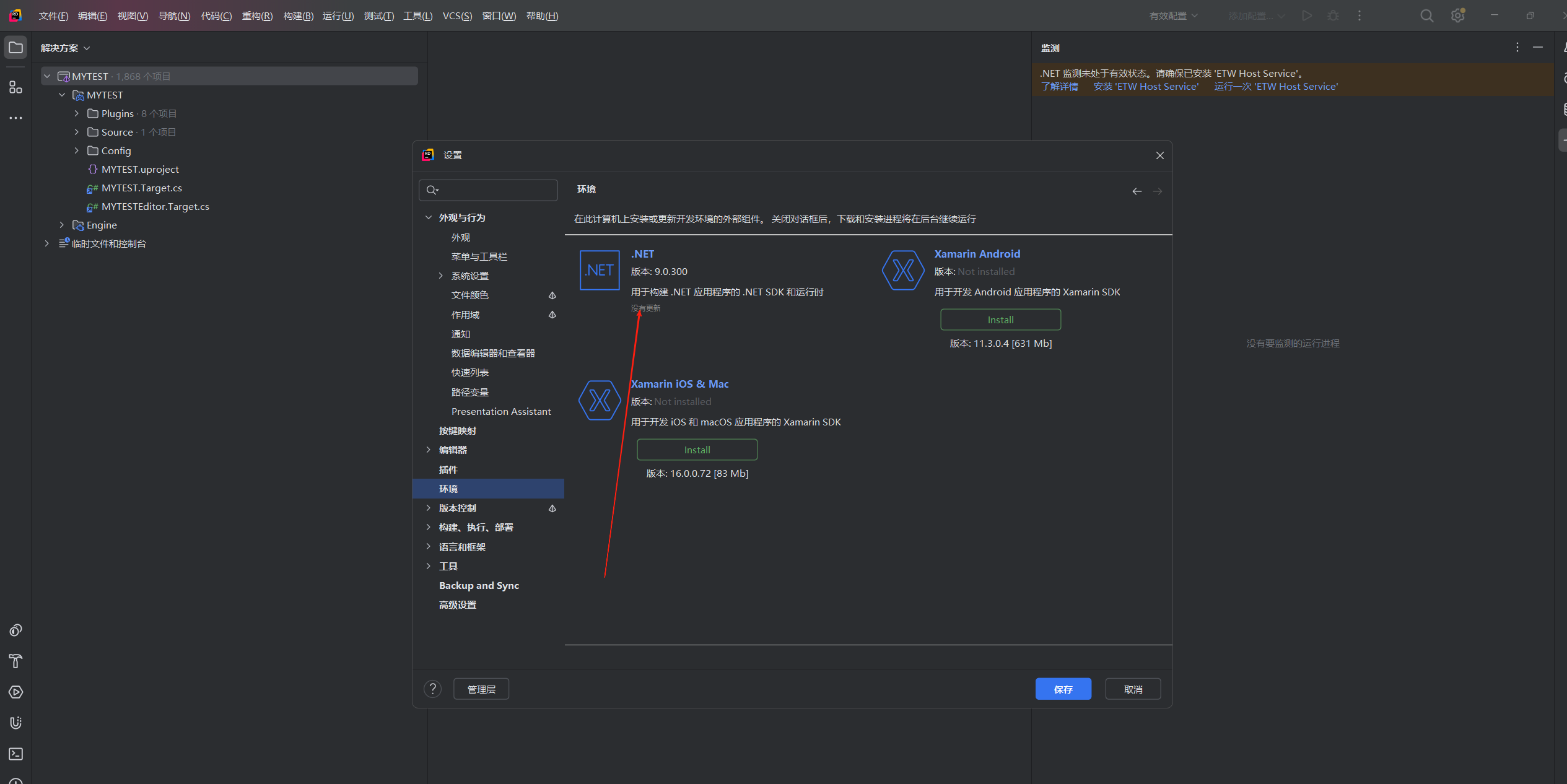Install Xamarin Android SDK
Viewport: 1567px width, 784px height.
[1000, 320]
